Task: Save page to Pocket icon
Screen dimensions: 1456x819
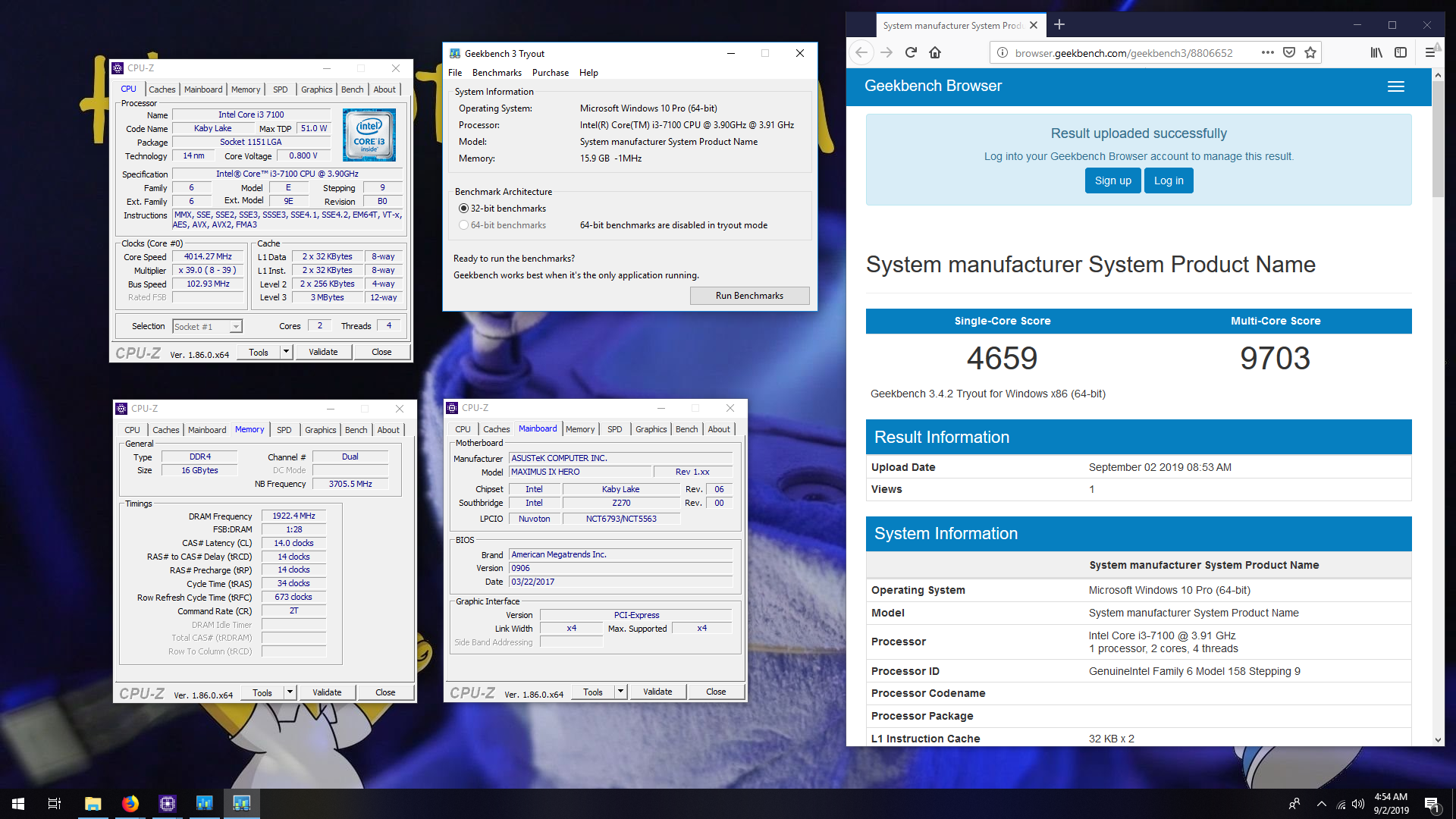Action: click(1288, 52)
